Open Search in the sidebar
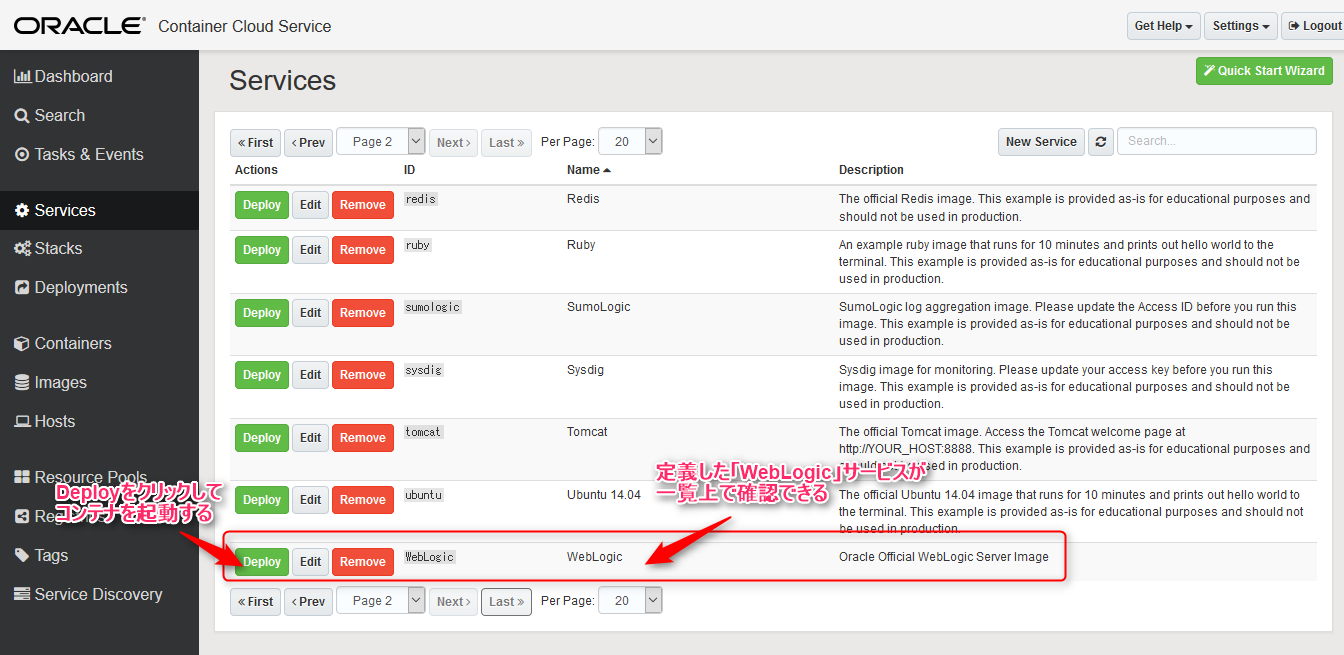1344x655 pixels. point(50,115)
